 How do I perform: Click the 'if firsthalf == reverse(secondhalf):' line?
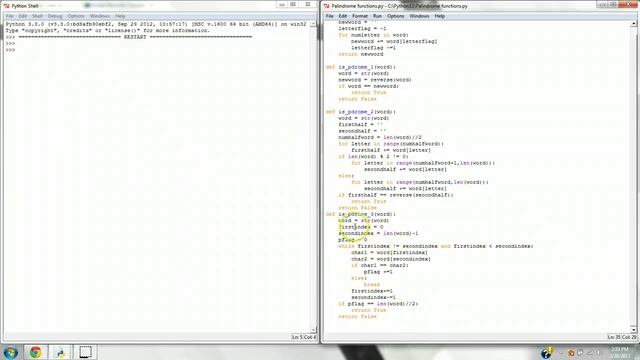coord(396,195)
